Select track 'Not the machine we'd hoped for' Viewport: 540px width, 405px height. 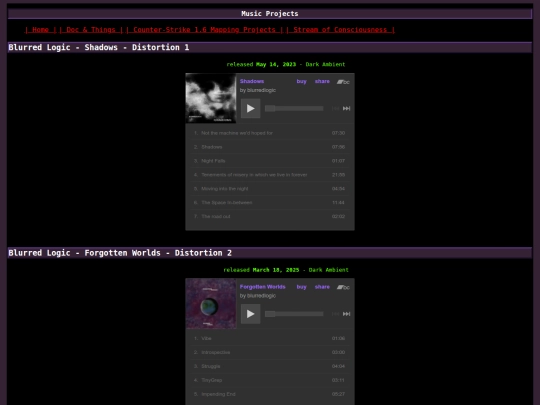(x=270, y=133)
